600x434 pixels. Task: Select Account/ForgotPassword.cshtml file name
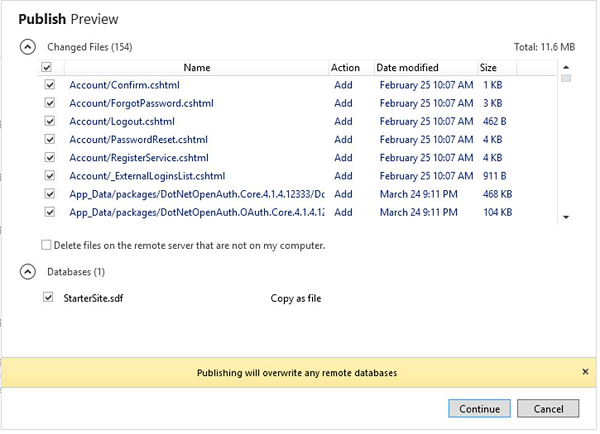141,104
